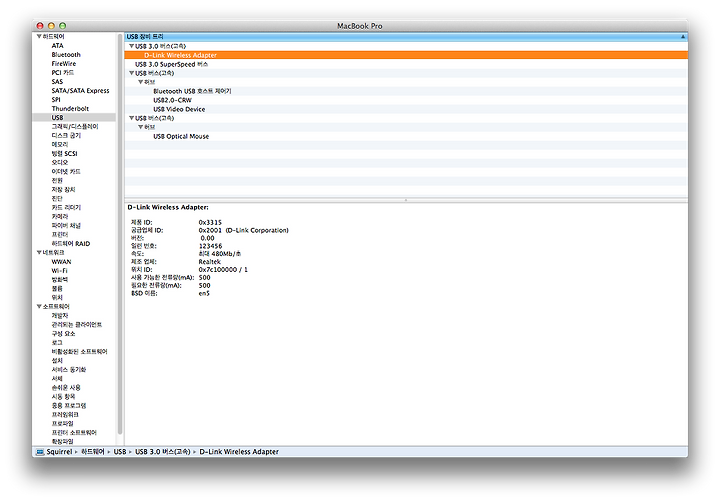The image size is (720, 502).
Task: Select 관리되는 클라이언트 in the sidebar
Action: tap(77, 324)
